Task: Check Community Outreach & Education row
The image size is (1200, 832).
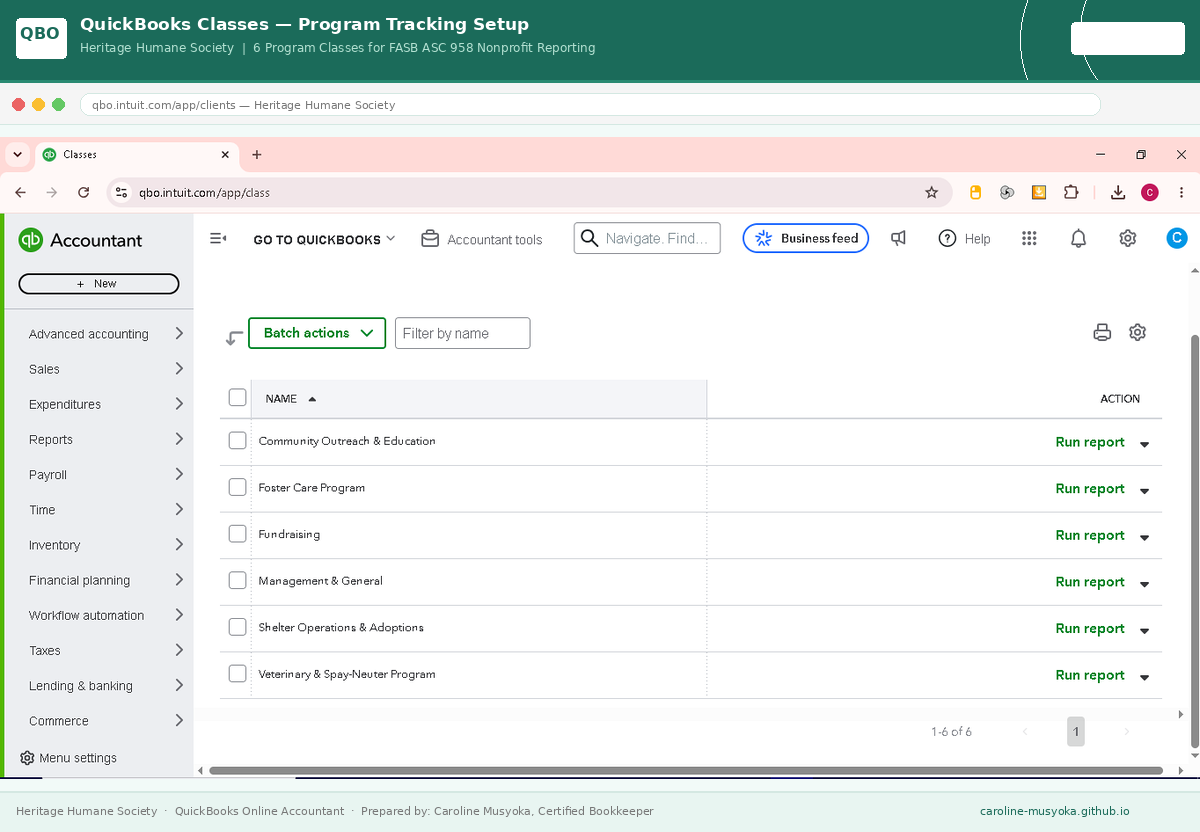Action: [237, 440]
